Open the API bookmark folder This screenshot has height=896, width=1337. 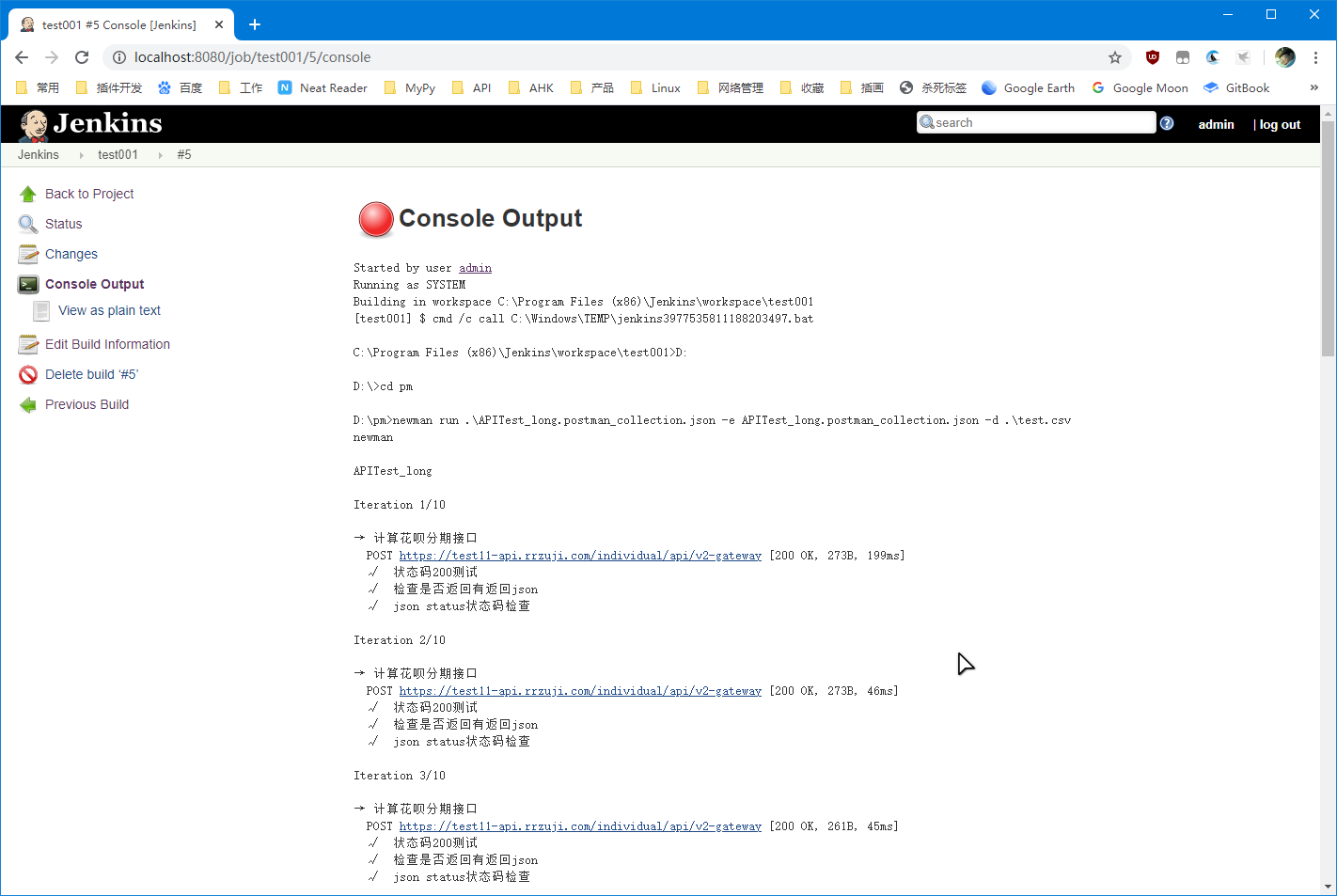pos(472,87)
